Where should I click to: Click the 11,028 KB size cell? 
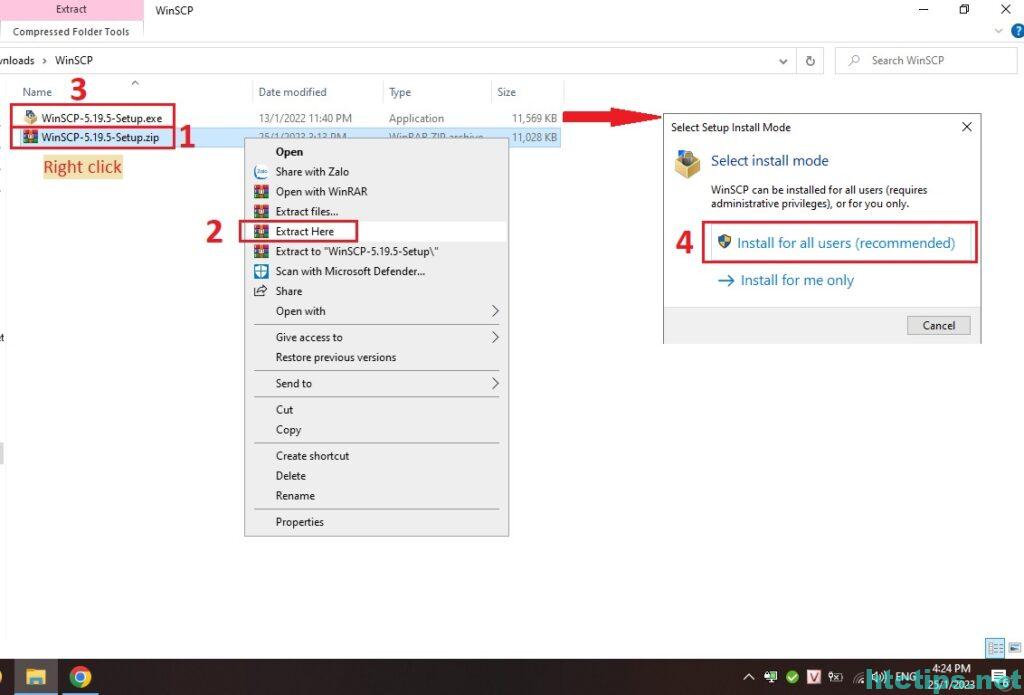534,137
